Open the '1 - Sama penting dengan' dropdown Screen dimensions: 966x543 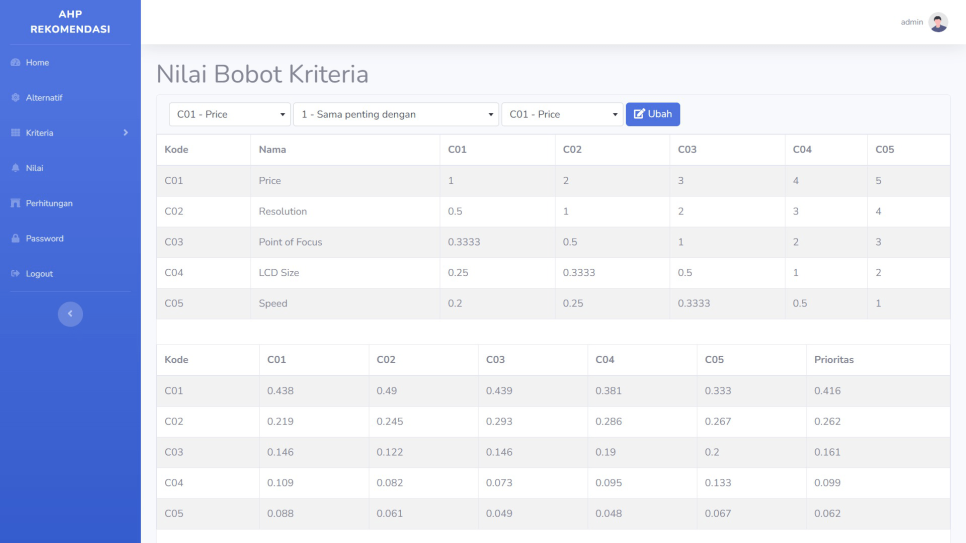(396, 114)
